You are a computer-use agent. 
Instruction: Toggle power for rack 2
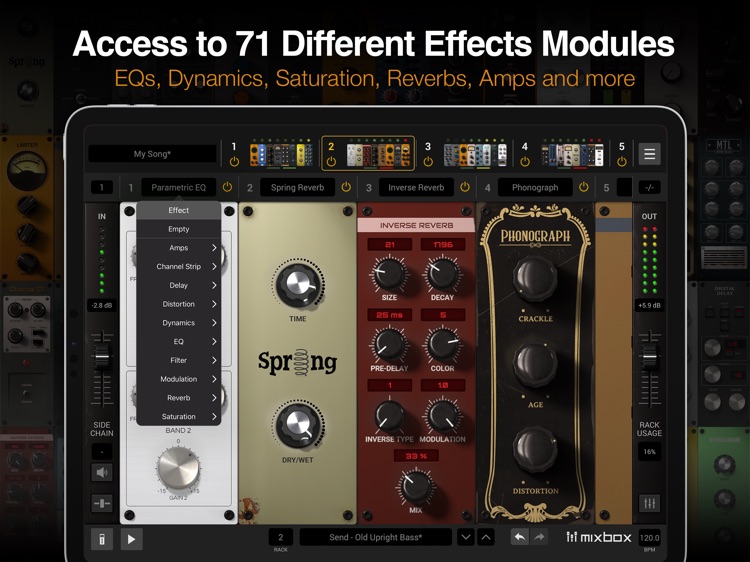[x=331, y=162]
